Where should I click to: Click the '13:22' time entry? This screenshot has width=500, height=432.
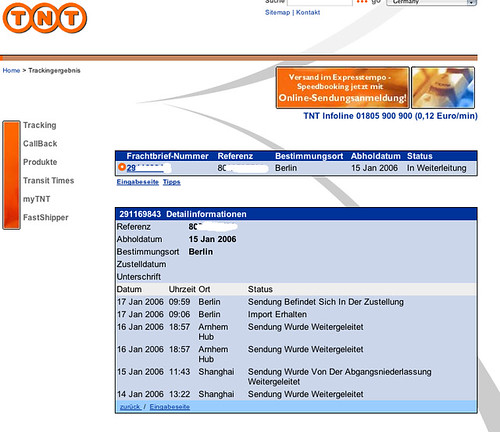[179, 394]
